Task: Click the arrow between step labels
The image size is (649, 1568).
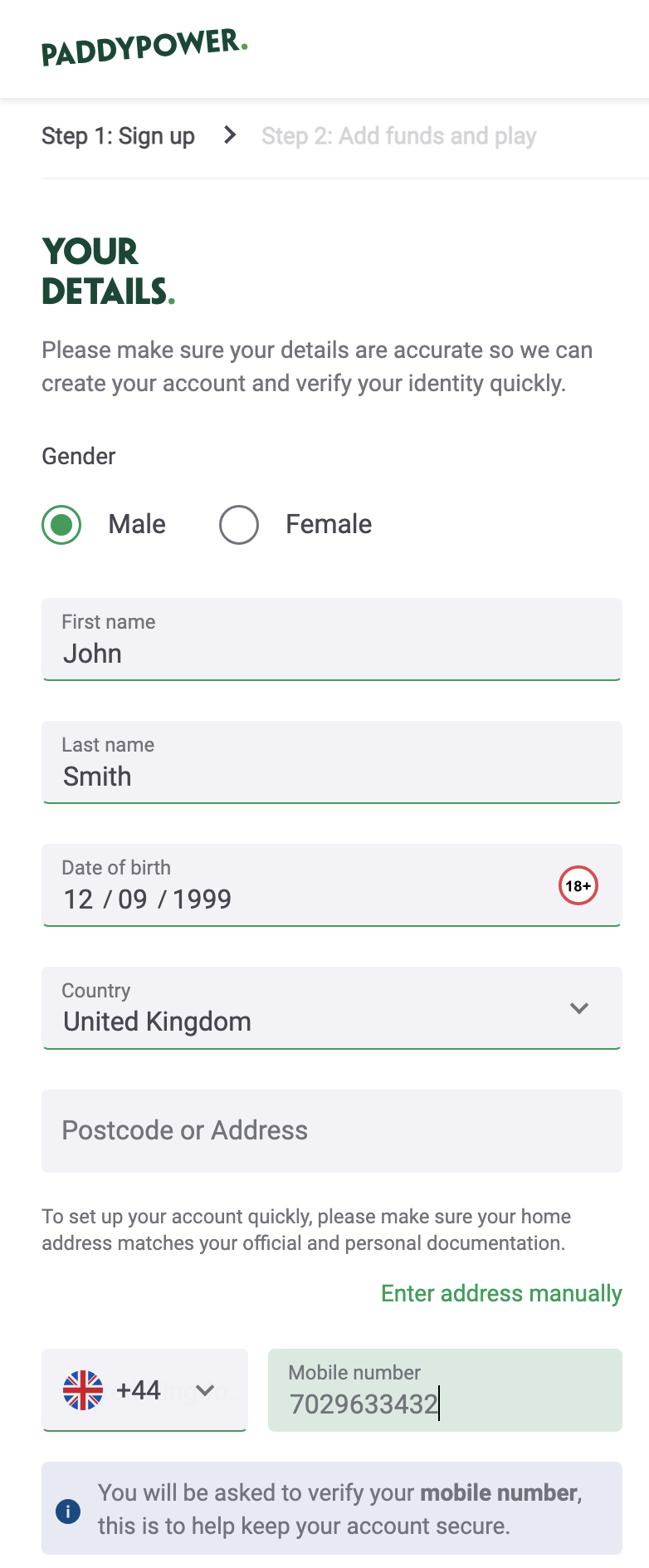Action: coord(228,135)
